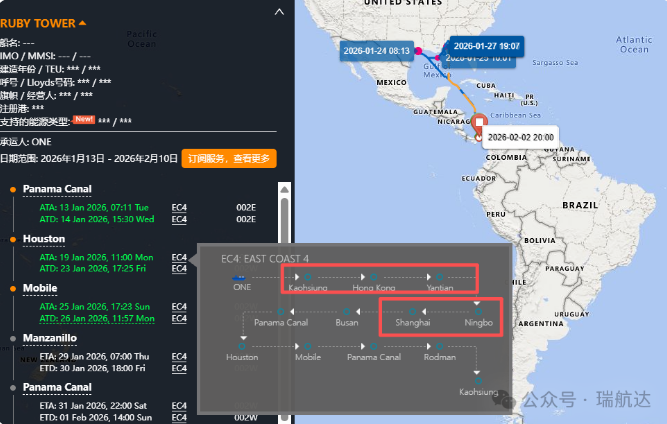The image size is (667, 424).
Task: Select Panama Canal first port entry
Action: coord(57,190)
